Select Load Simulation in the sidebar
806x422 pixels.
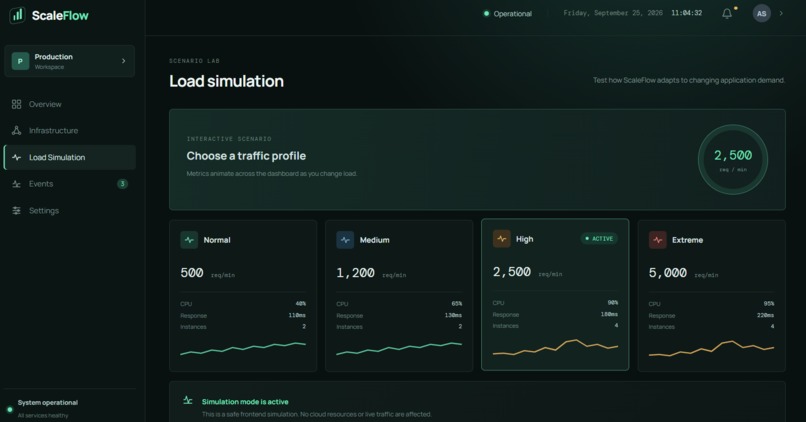[x=70, y=157]
